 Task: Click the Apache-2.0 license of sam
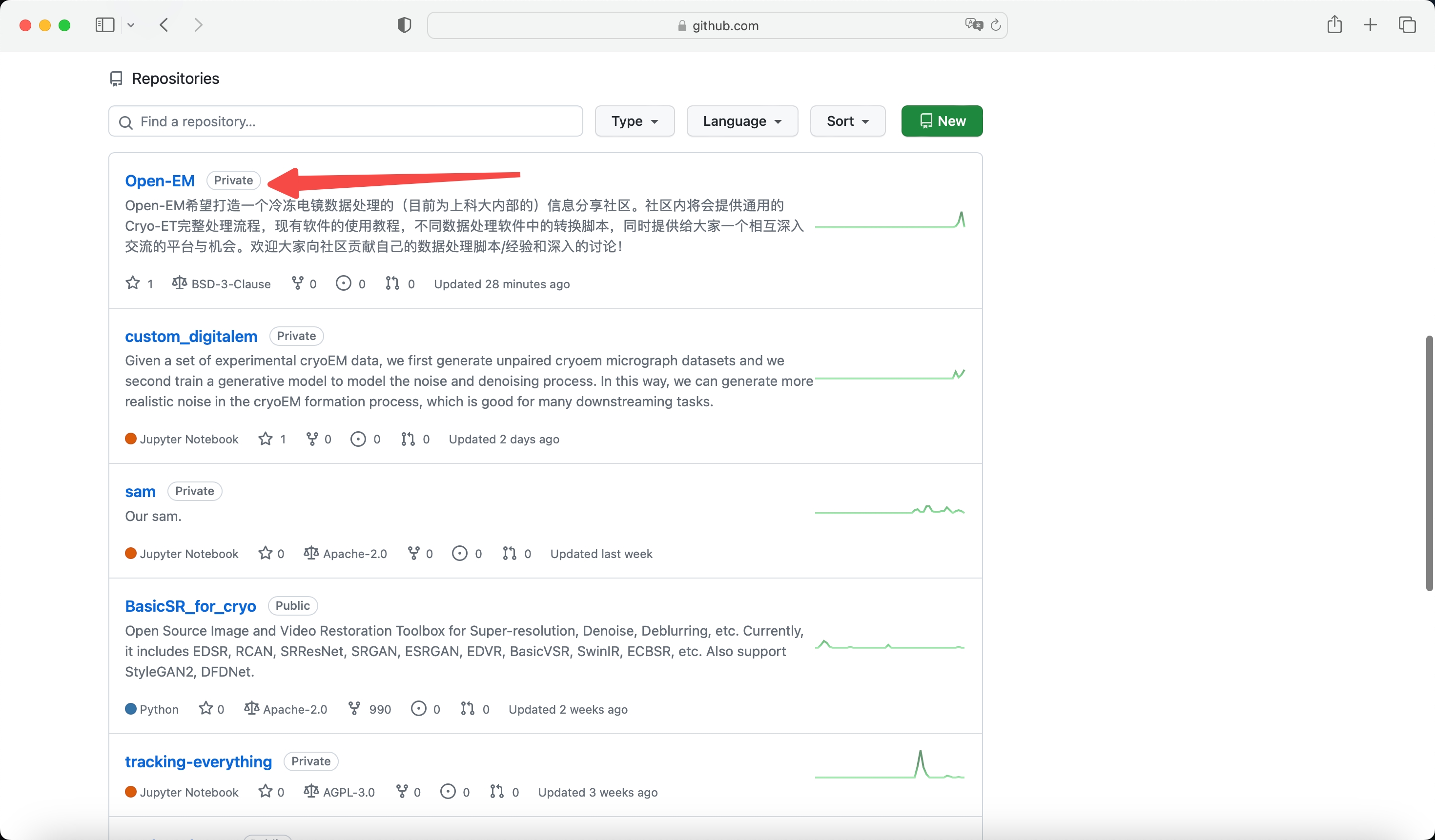coord(346,554)
